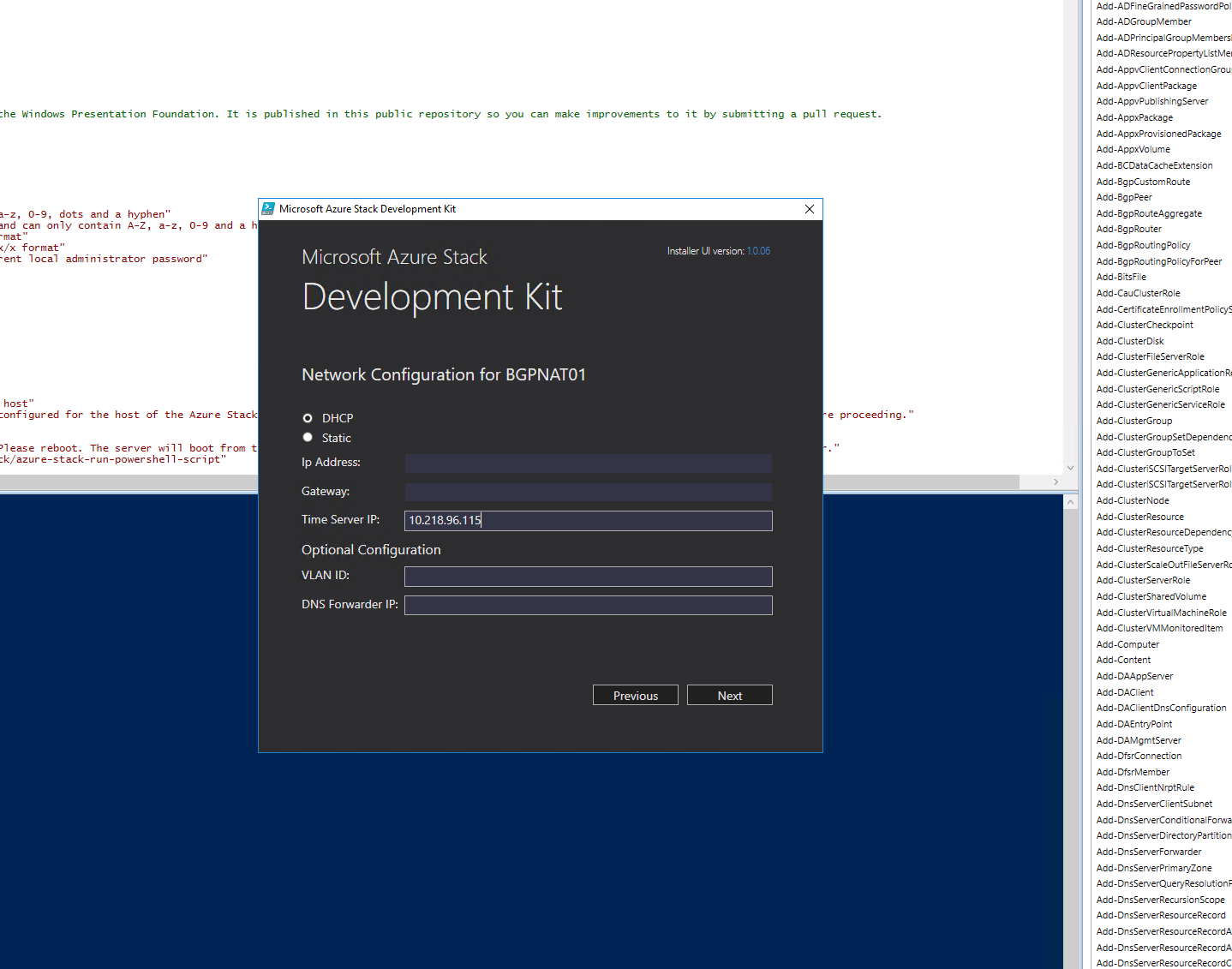Click console pane scroll-up arrow
Image resolution: width=1232 pixels, height=969 pixels.
click(x=1070, y=503)
